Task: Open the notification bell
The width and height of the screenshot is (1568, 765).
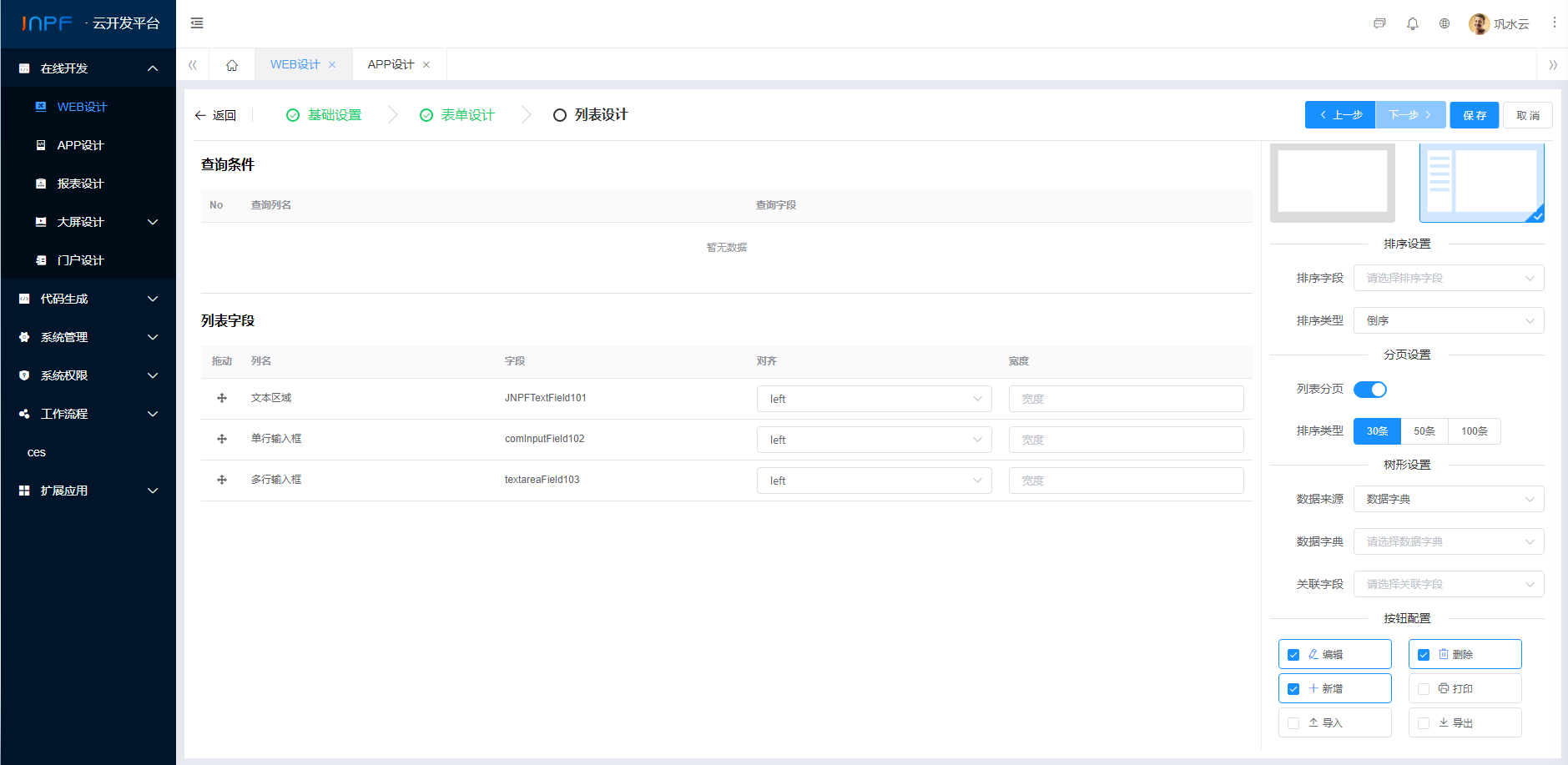Action: pos(1412,23)
